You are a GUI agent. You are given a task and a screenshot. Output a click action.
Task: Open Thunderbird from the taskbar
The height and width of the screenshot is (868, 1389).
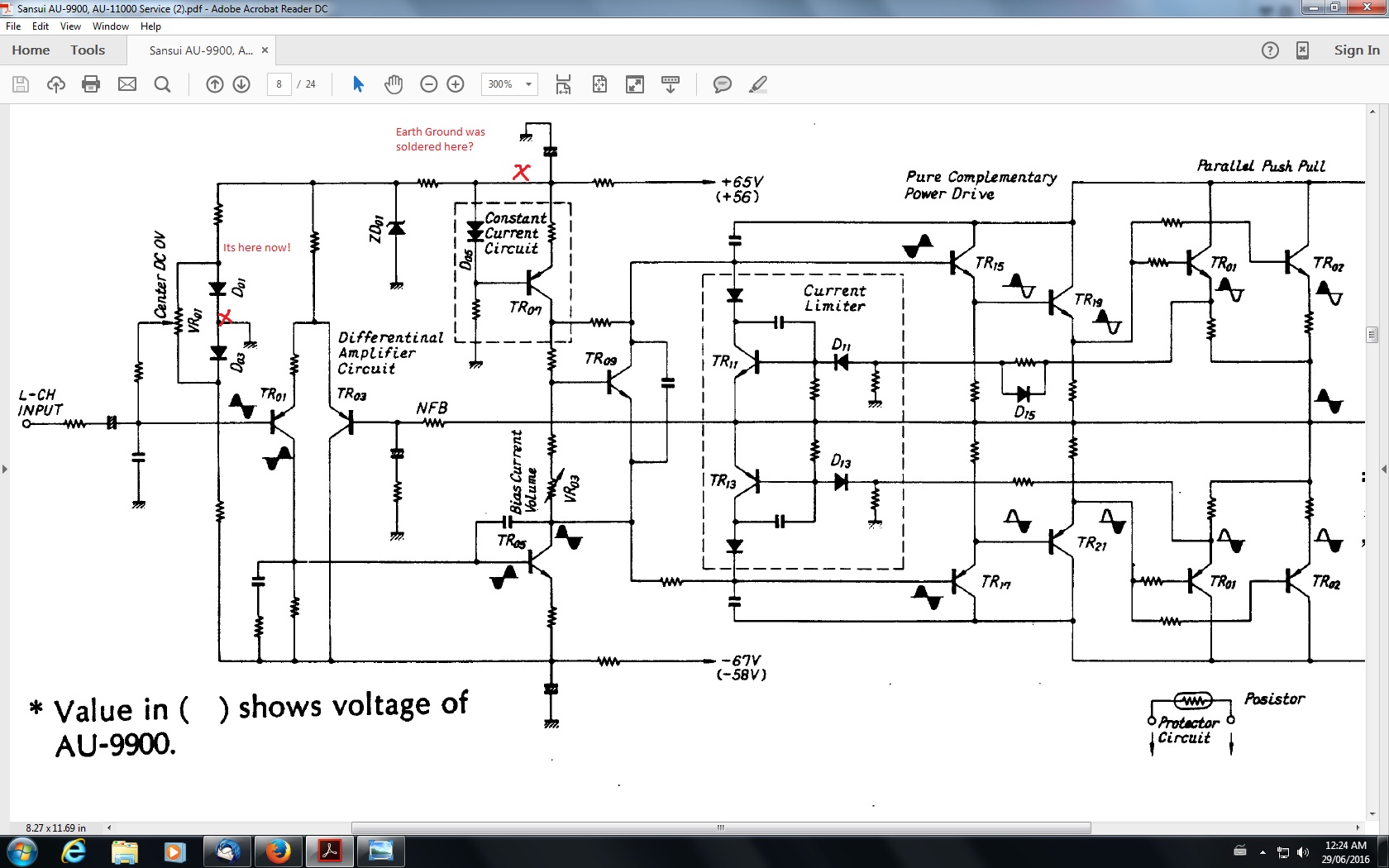[x=227, y=852]
